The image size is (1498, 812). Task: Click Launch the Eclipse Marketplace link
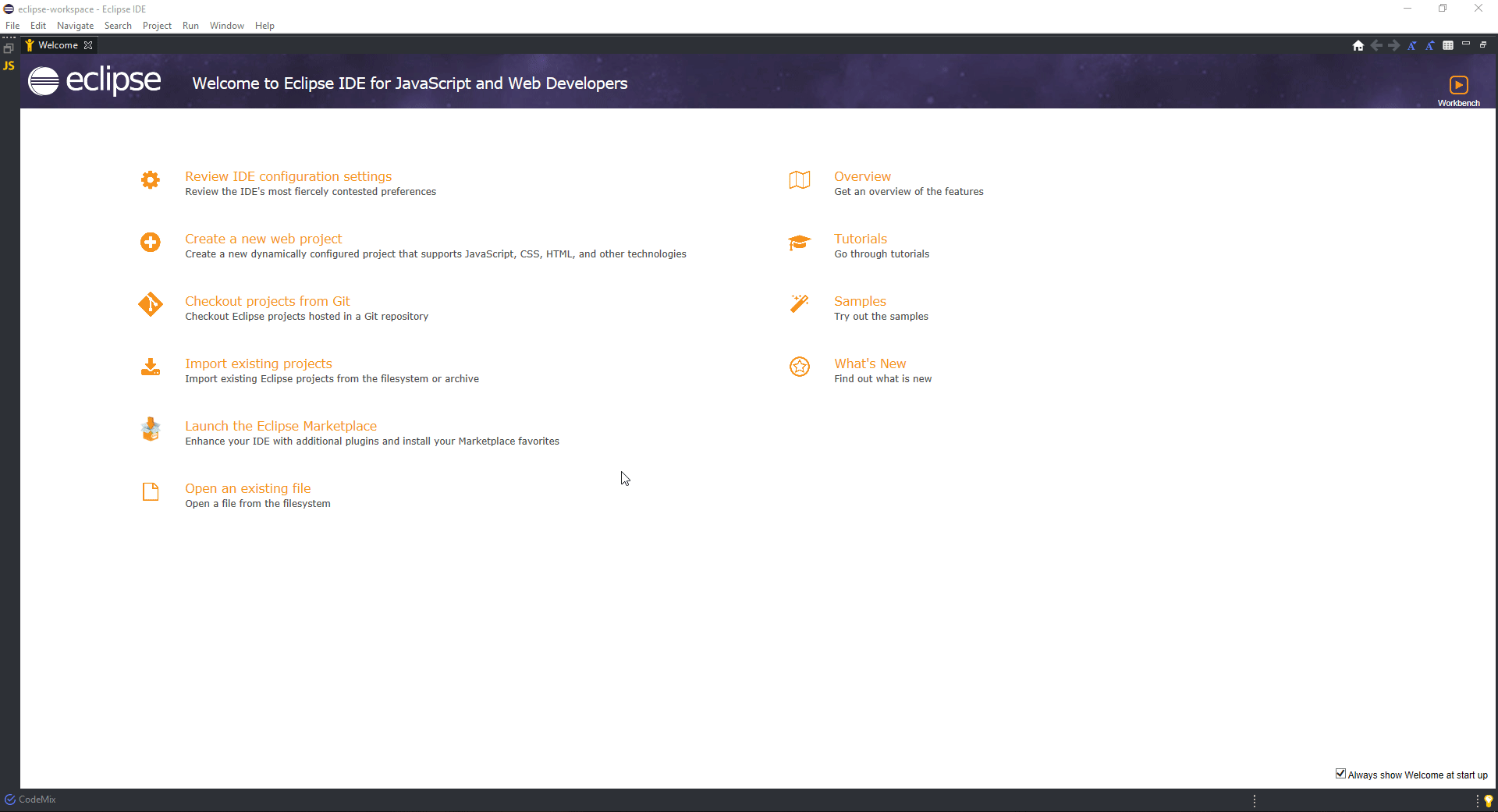click(281, 426)
